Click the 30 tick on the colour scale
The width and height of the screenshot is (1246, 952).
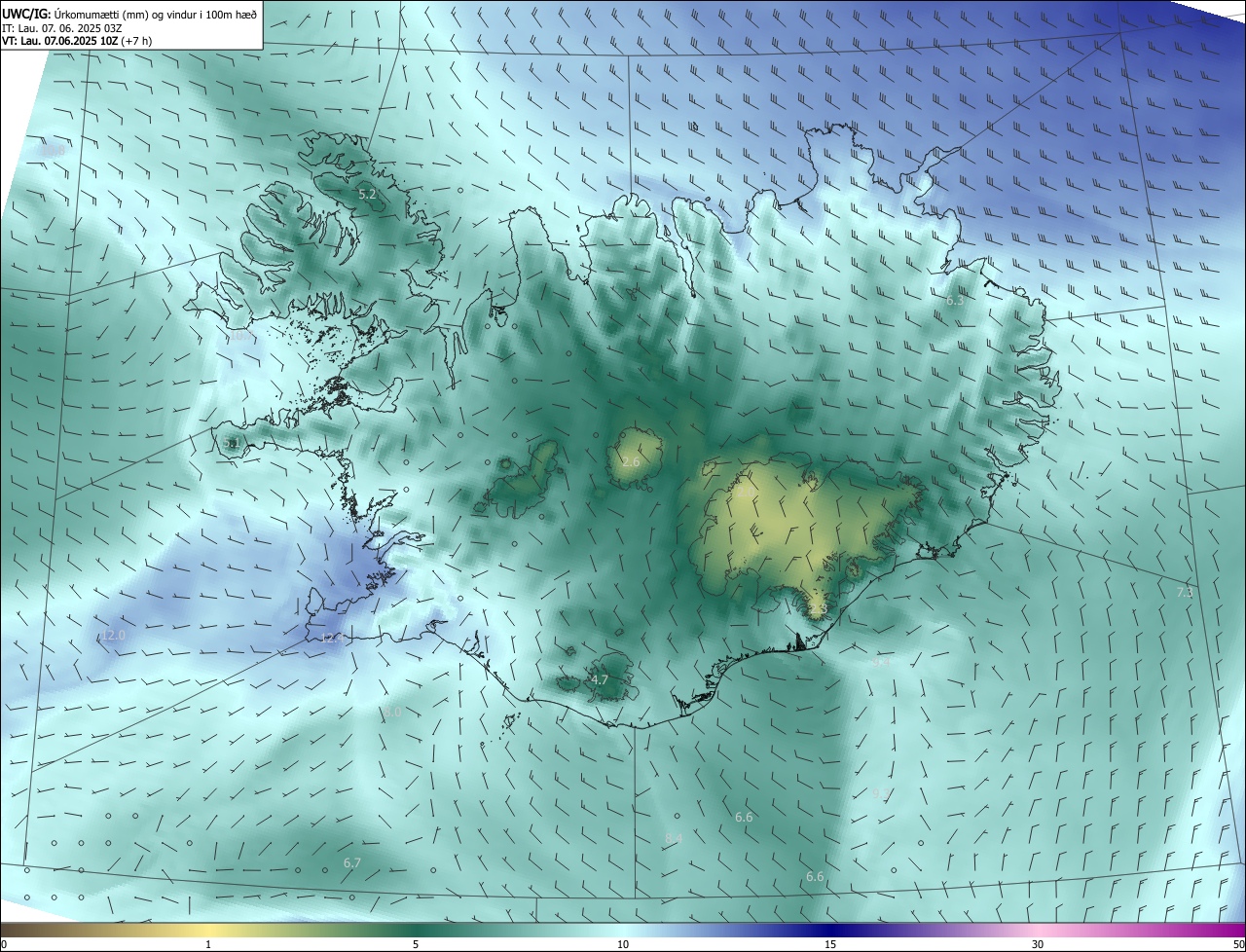pos(1038,944)
